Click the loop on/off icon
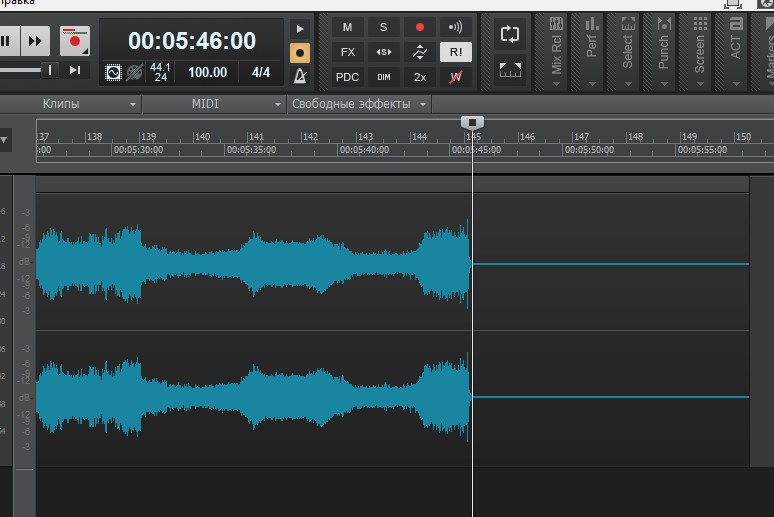 click(x=510, y=34)
